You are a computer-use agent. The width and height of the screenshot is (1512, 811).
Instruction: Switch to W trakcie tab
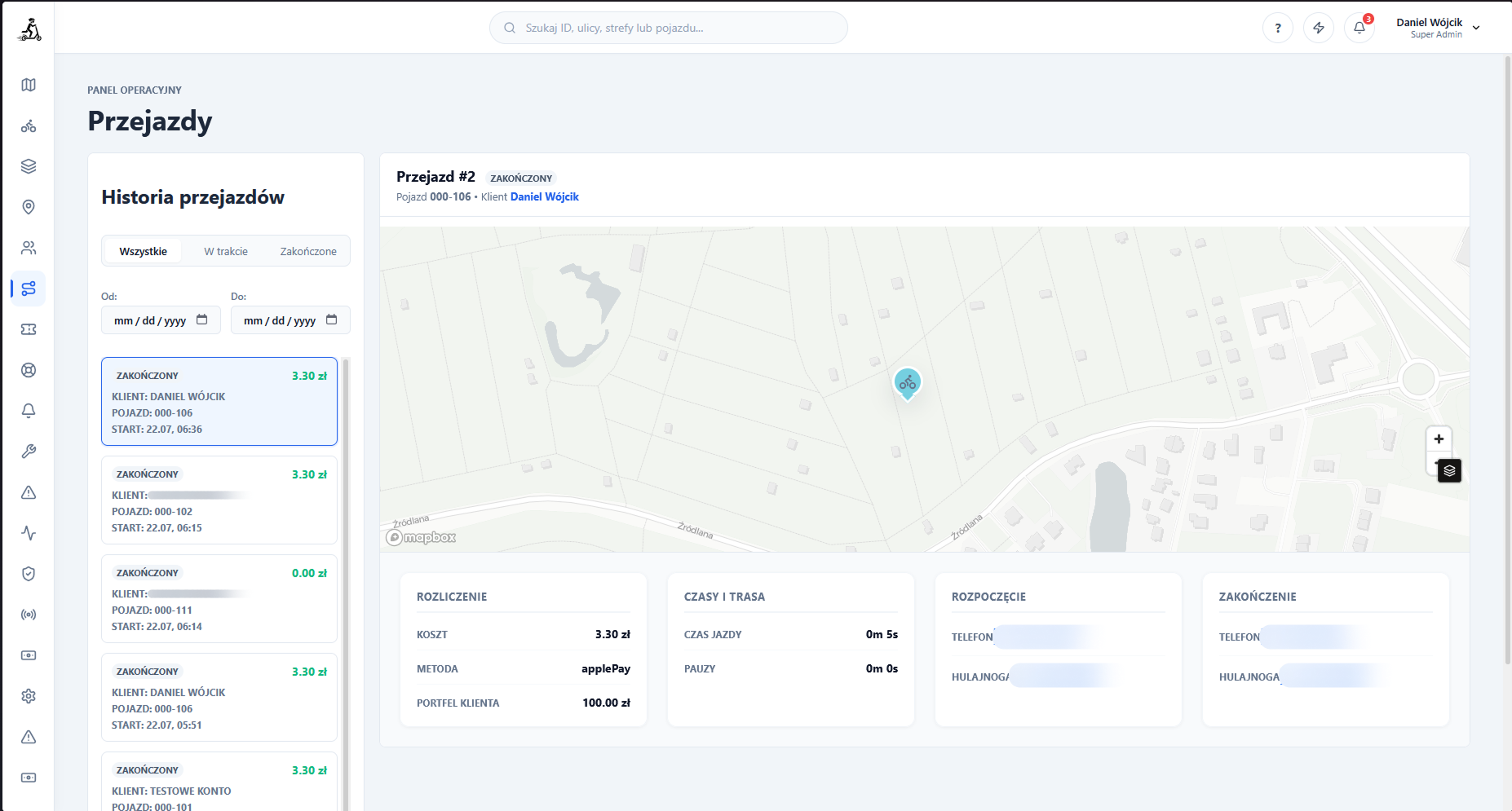click(226, 251)
